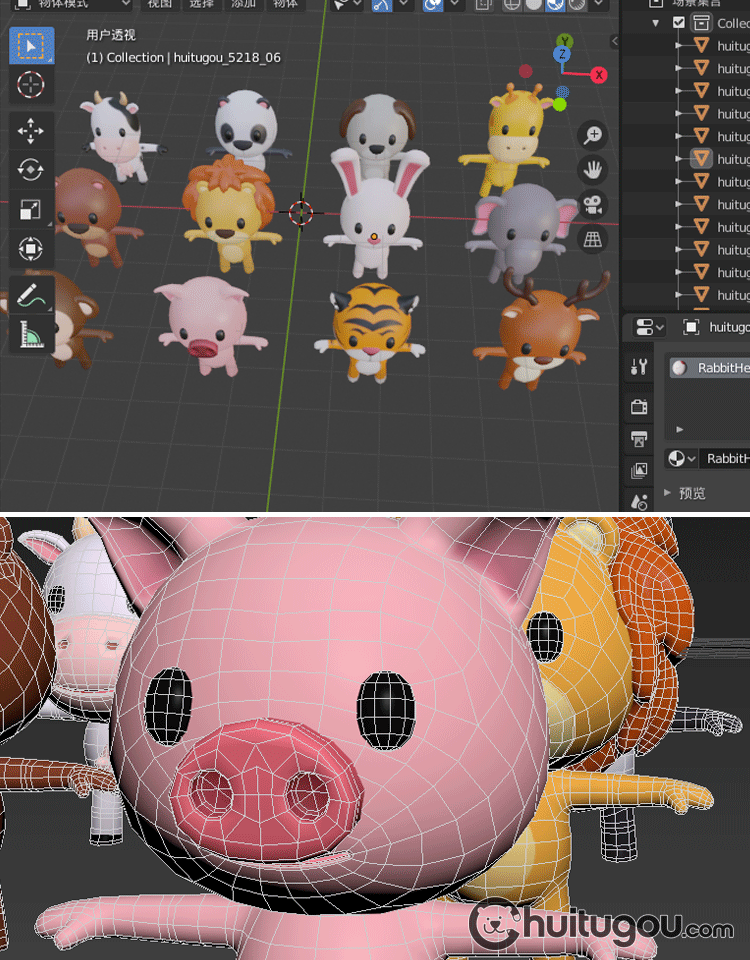Click the sidebar reveal arrow at viewport edge
Image resolution: width=750 pixels, height=960 pixels.
pos(614,41)
